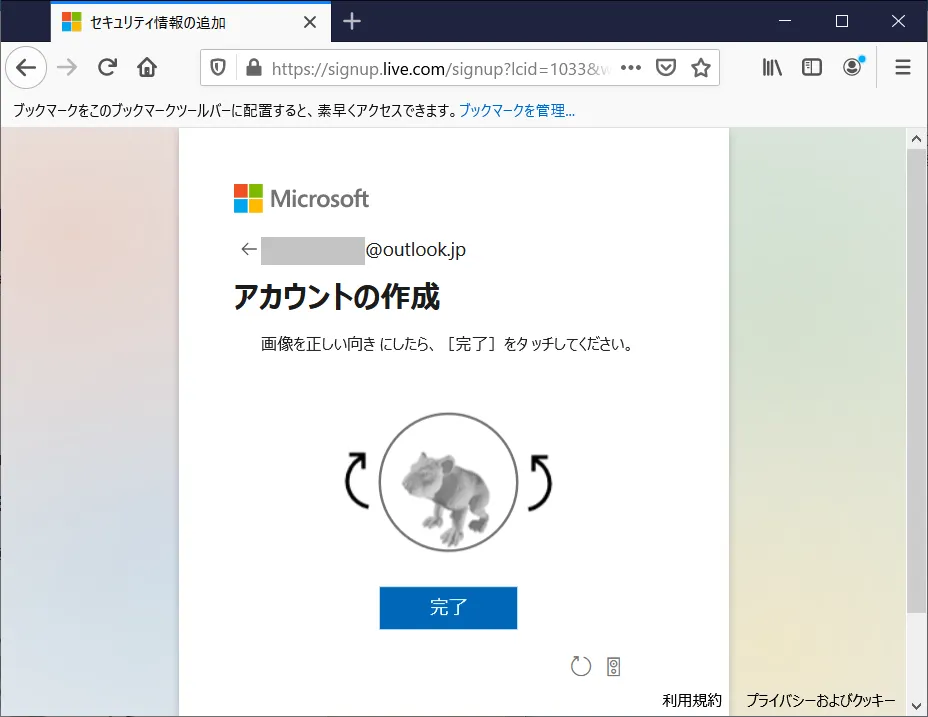Click the scroll down arrow of page scrollbar
The image size is (928, 717).
tap(916, 706)
